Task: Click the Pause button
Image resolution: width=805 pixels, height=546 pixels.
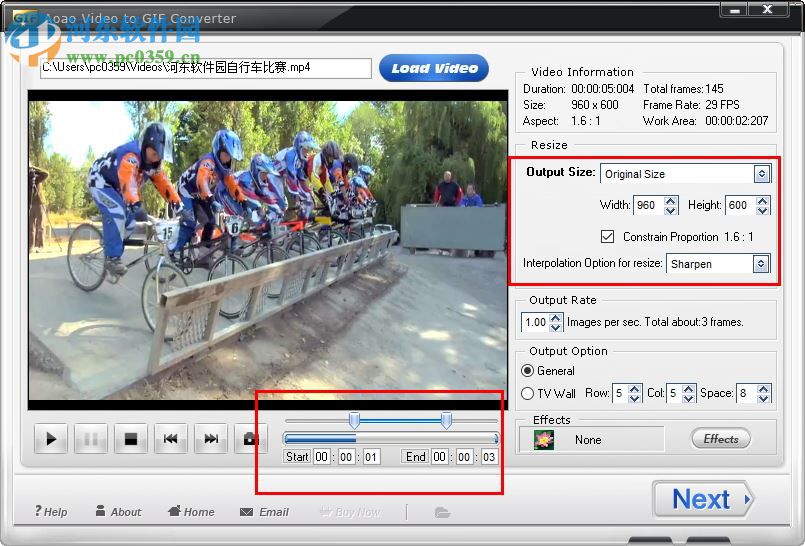Action: click(91, 438)
